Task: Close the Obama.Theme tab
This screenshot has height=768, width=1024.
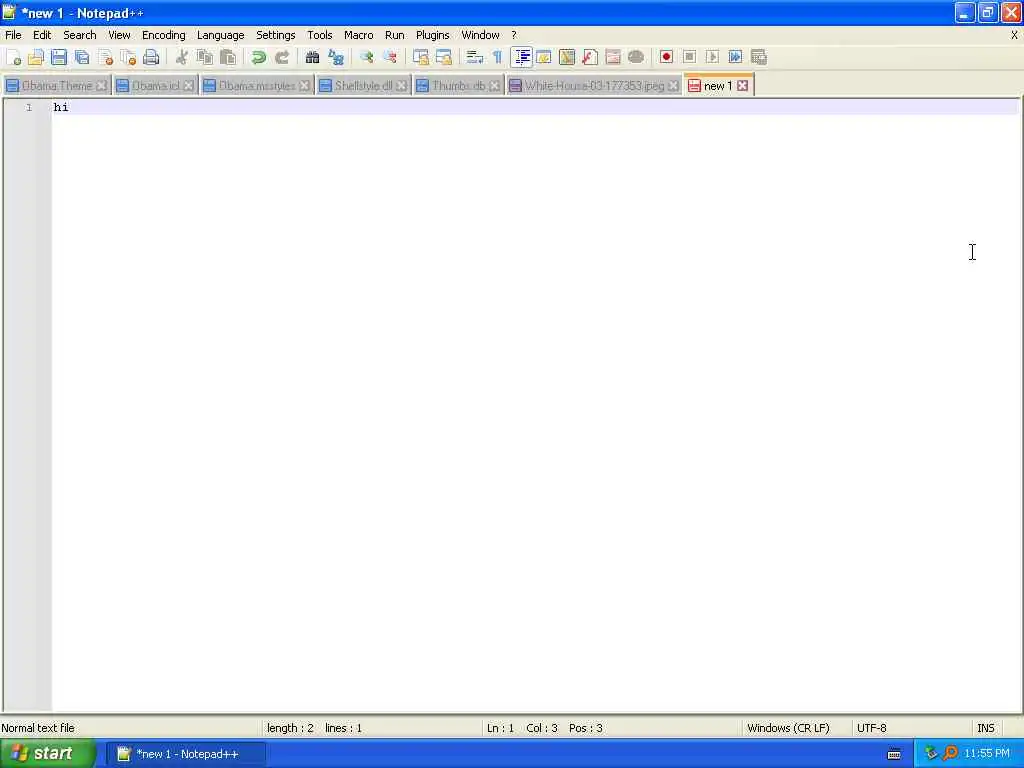Action: [101, 86]
